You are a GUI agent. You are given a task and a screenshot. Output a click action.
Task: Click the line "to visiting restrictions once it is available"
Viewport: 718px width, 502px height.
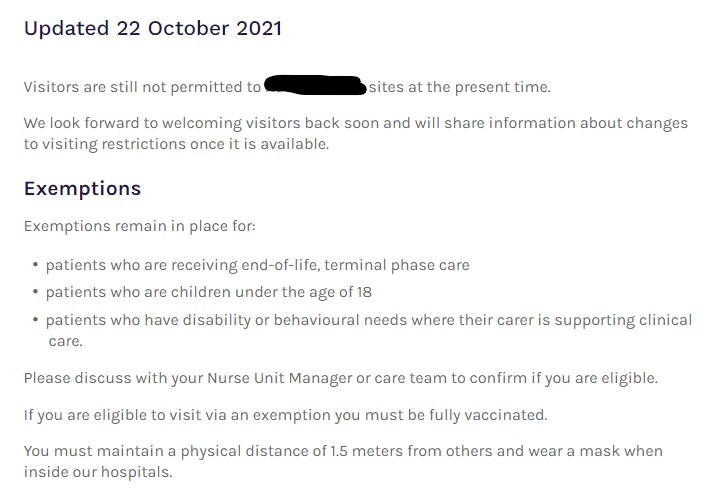pyautogui.click(x=176, y=144)
